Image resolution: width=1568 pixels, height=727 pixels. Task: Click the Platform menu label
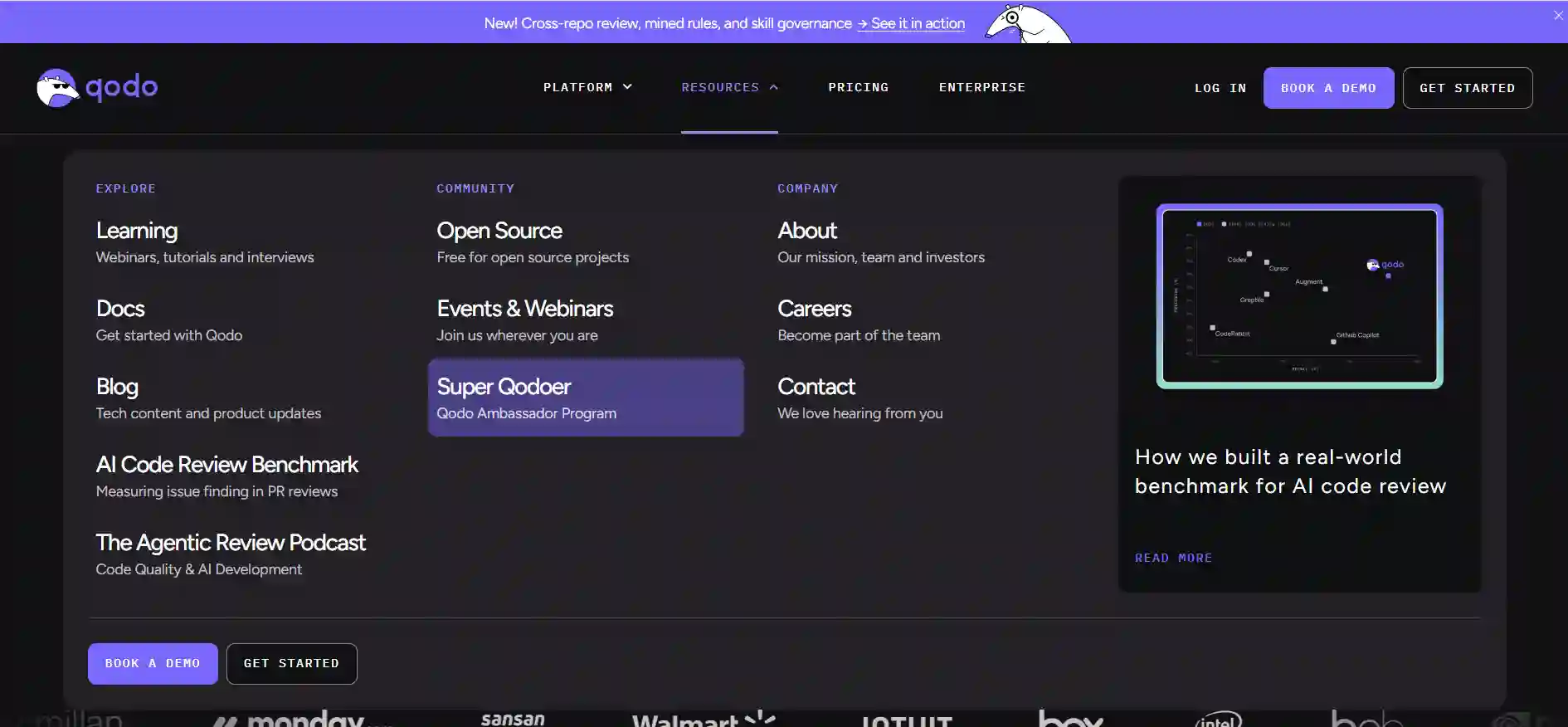pos(577,87)
